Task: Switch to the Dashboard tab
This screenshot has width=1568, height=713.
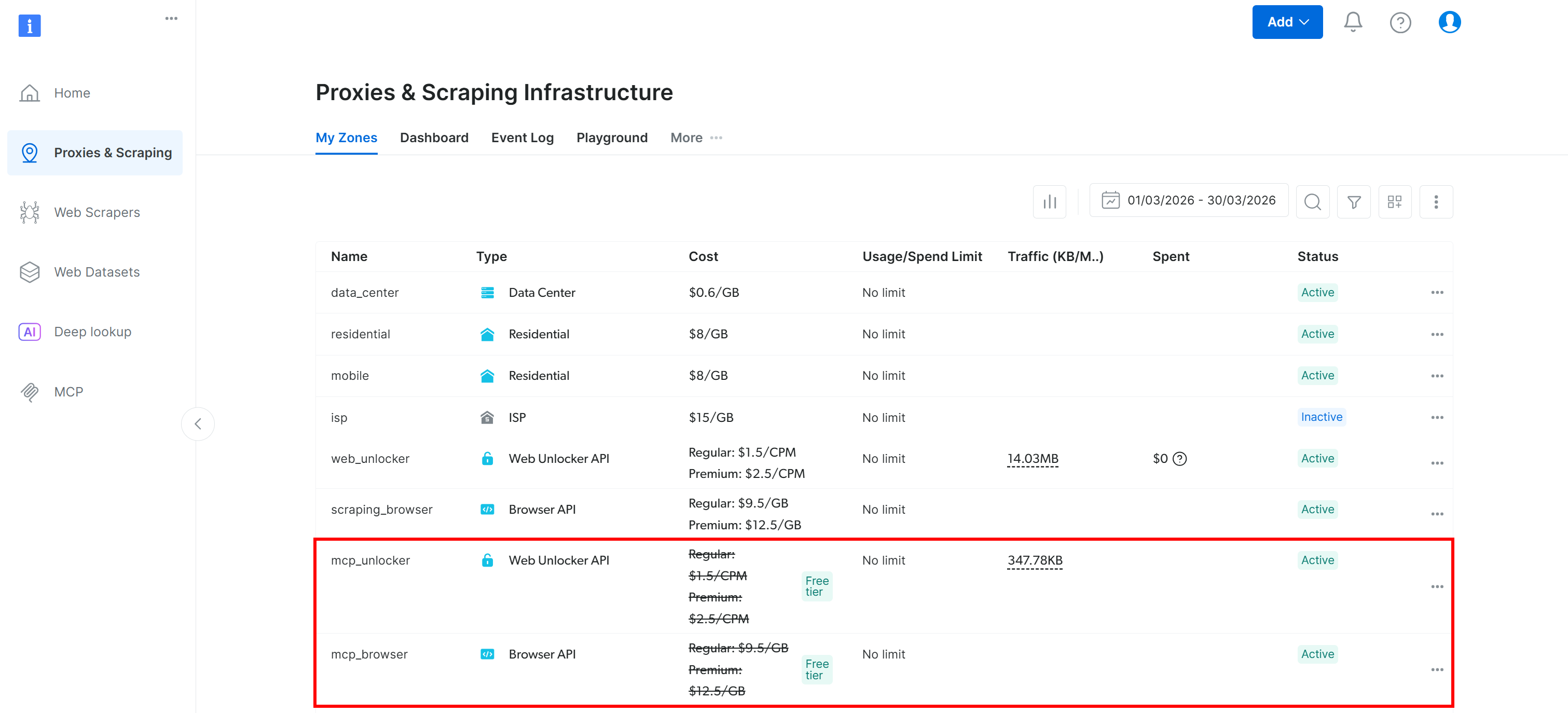Action: [x=434, y=138]
